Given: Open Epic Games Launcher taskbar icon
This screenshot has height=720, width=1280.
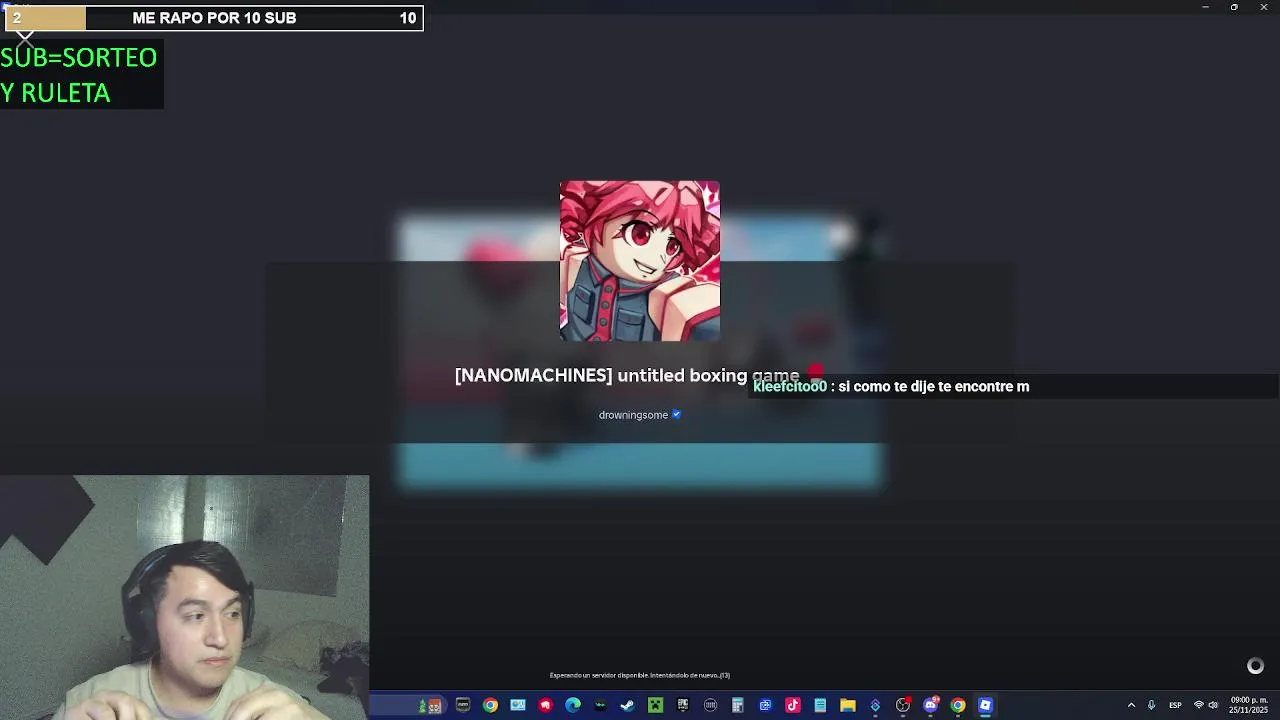Looking at the screenshot, I should tap(683, 705).
